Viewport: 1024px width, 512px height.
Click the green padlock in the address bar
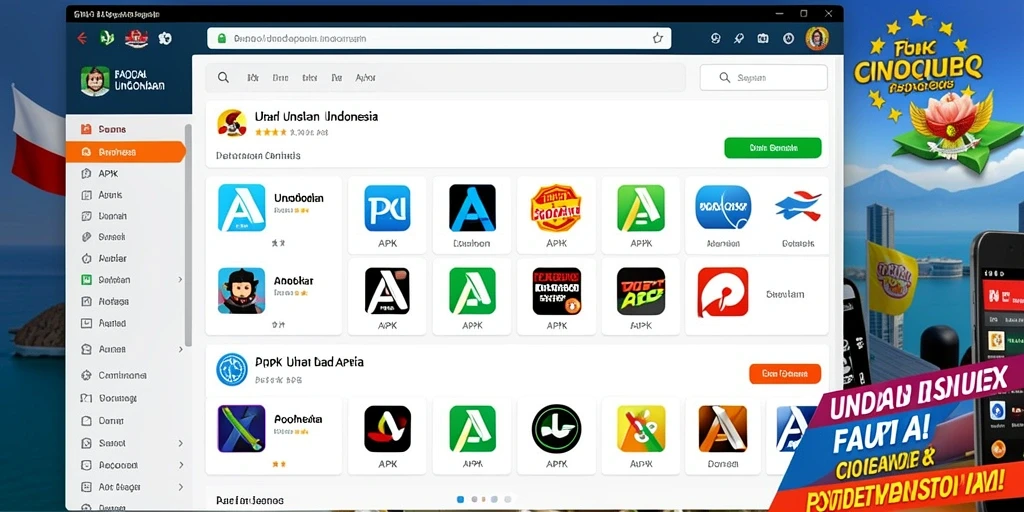pyautogui.click(x=221, y=39)
